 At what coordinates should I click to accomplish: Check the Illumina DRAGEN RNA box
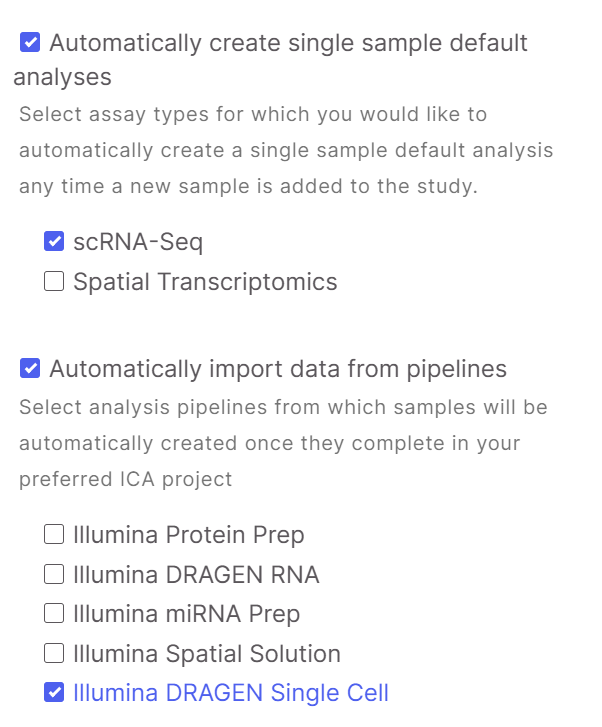[54, 575]
